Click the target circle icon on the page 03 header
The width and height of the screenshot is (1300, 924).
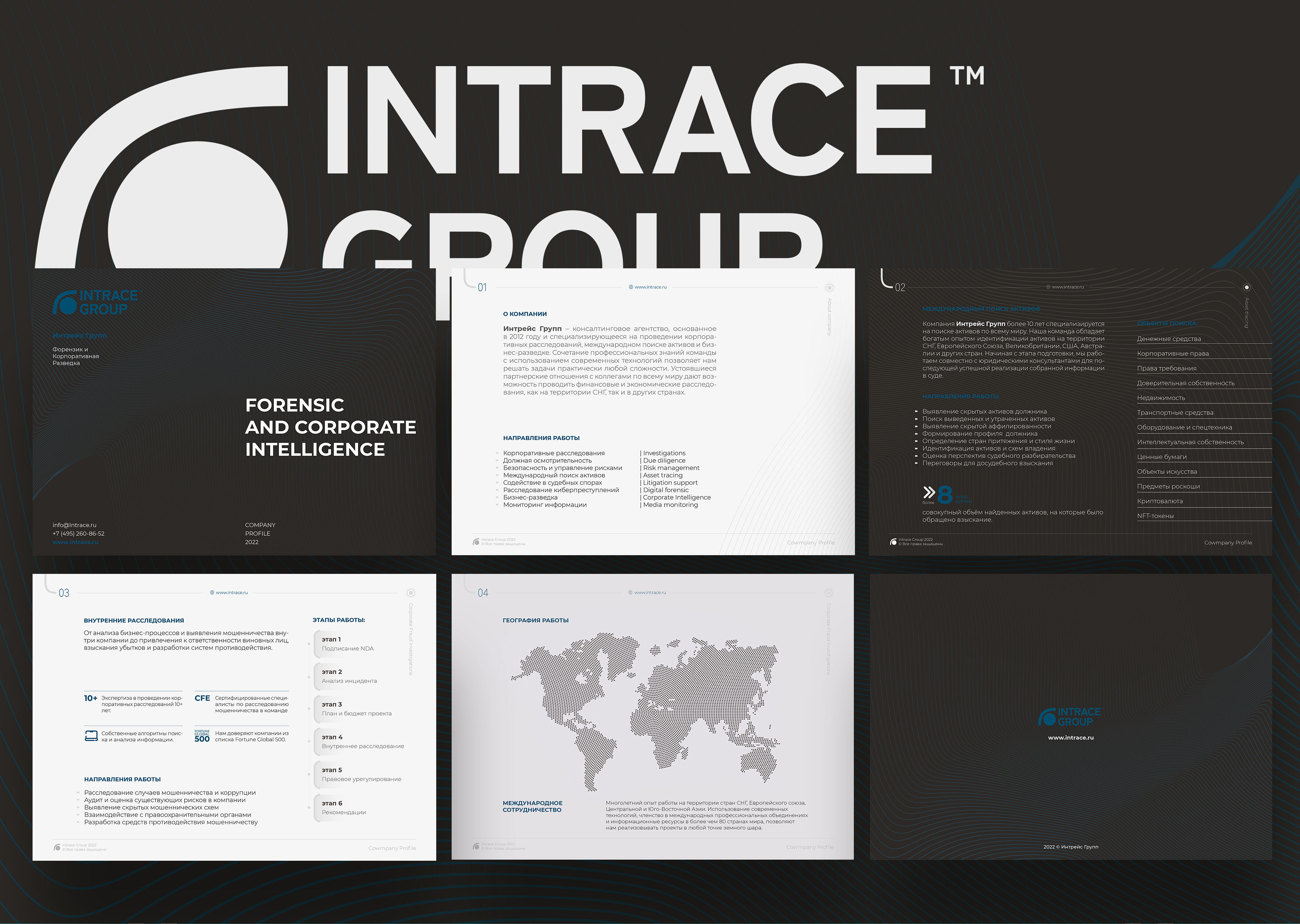click(x=410, y=593)
